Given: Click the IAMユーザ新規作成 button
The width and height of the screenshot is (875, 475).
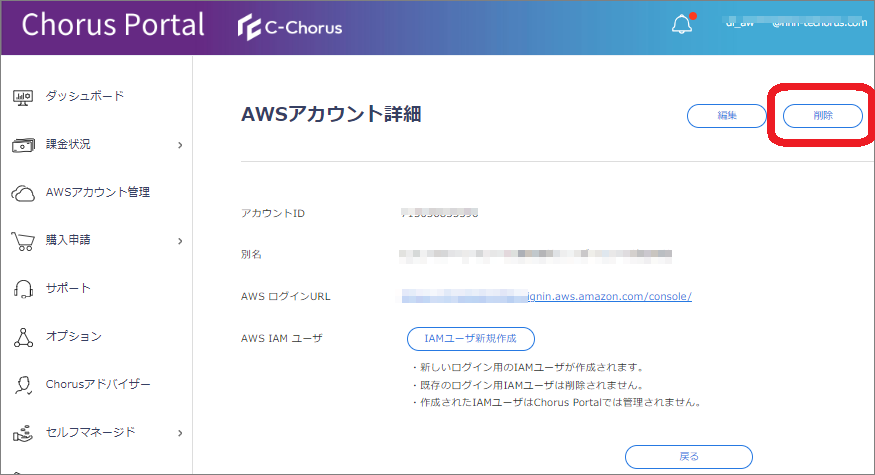Looking at the screenshot, I should pyautogui.click(x=470, y=338).
